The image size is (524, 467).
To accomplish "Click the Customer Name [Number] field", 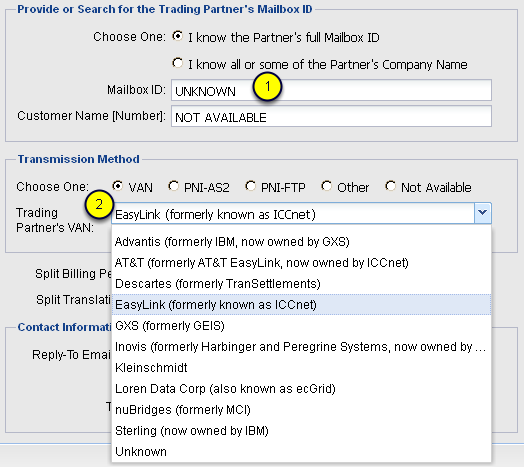I will click(331, 116).
